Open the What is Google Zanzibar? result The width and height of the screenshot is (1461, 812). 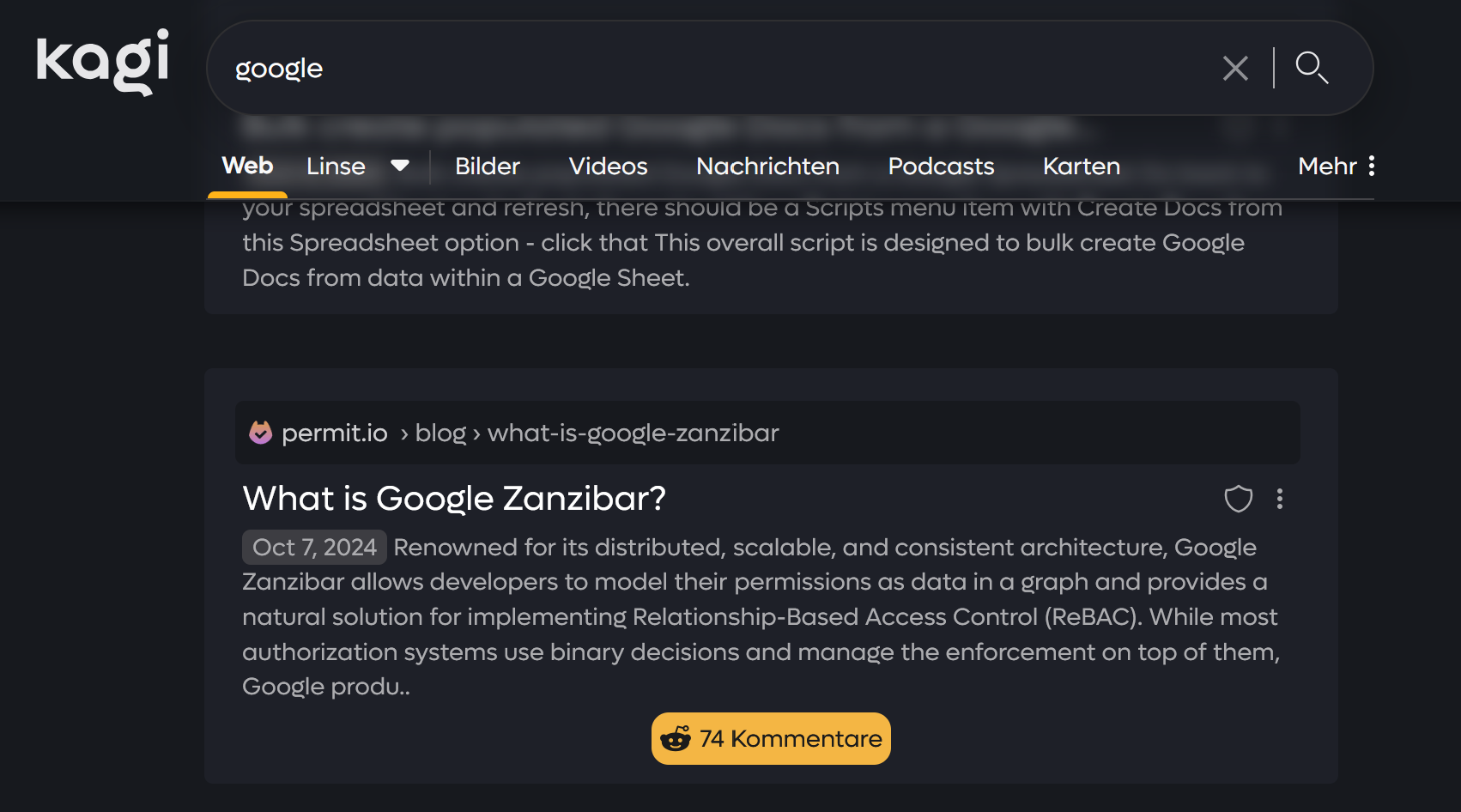point(454,499)
